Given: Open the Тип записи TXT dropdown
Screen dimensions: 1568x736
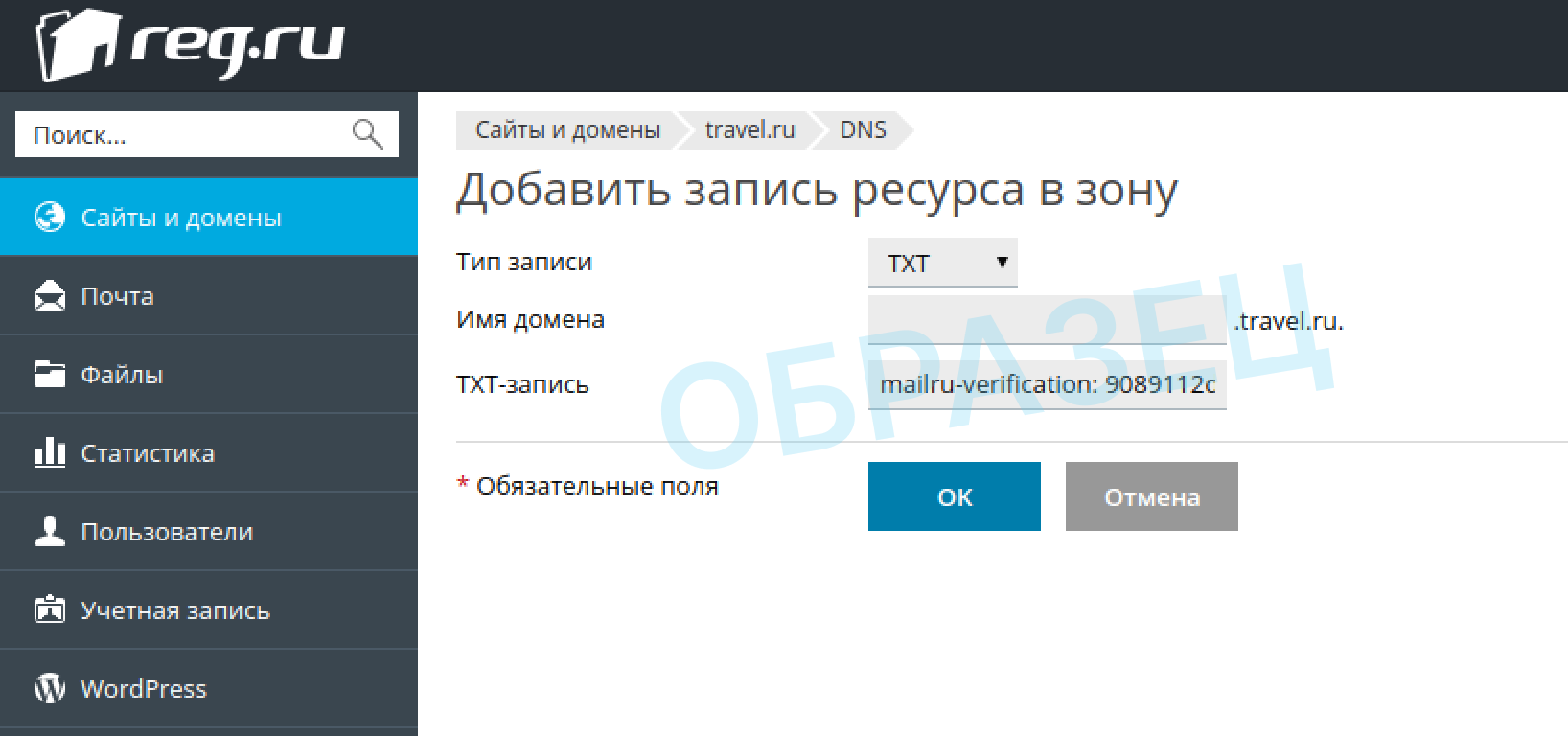Looking at the screenshot, I should pyautogui.click(x=942, y=263).
